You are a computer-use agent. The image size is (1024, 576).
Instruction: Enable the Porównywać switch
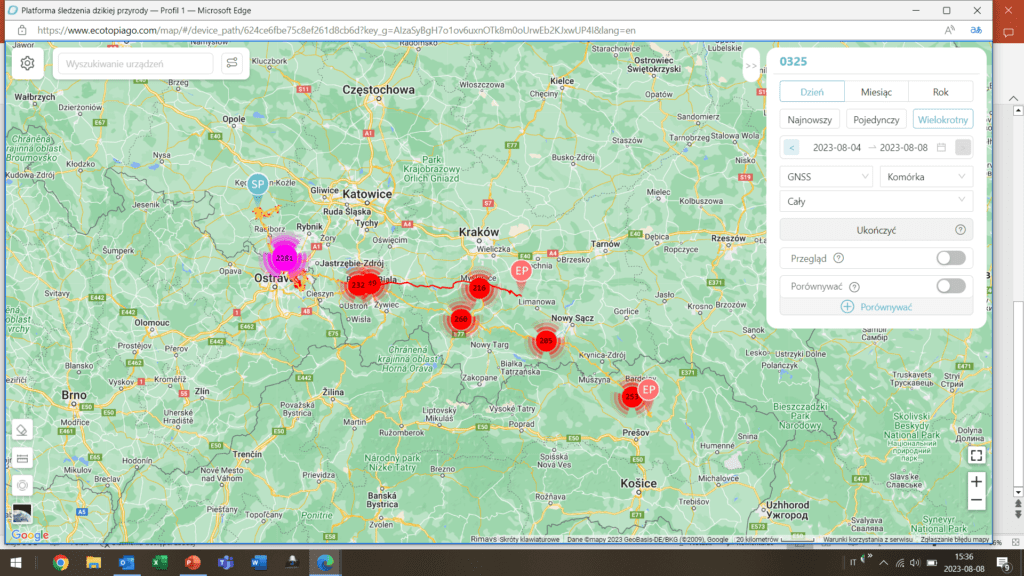950,286
